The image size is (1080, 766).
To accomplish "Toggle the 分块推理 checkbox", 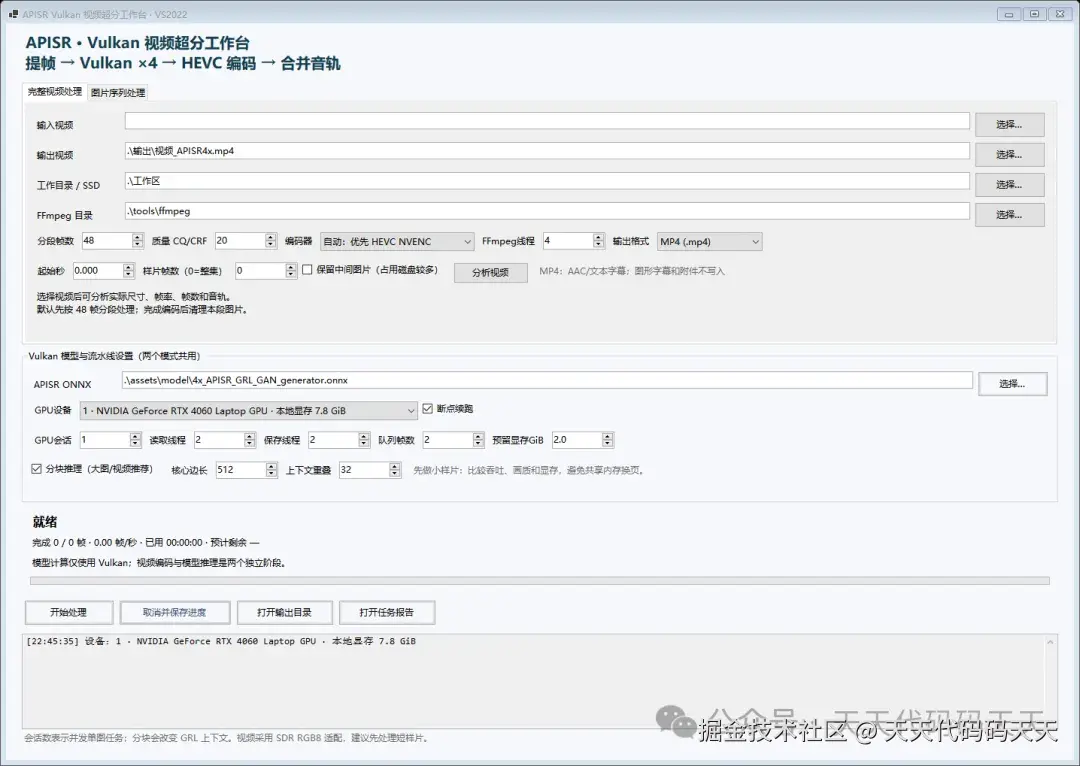I will click(37, 468).
